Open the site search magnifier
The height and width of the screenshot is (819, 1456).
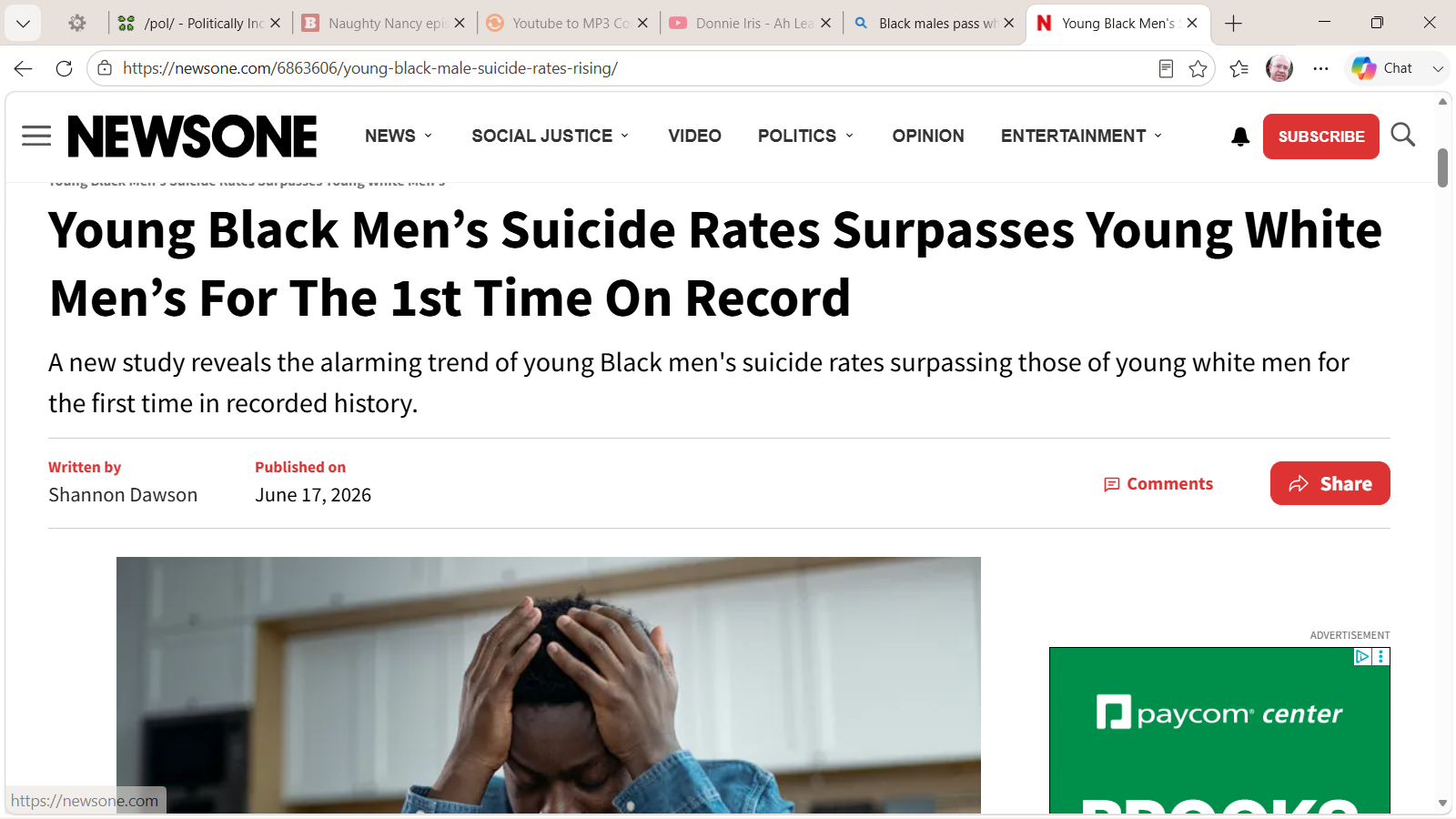point(1402,136)
